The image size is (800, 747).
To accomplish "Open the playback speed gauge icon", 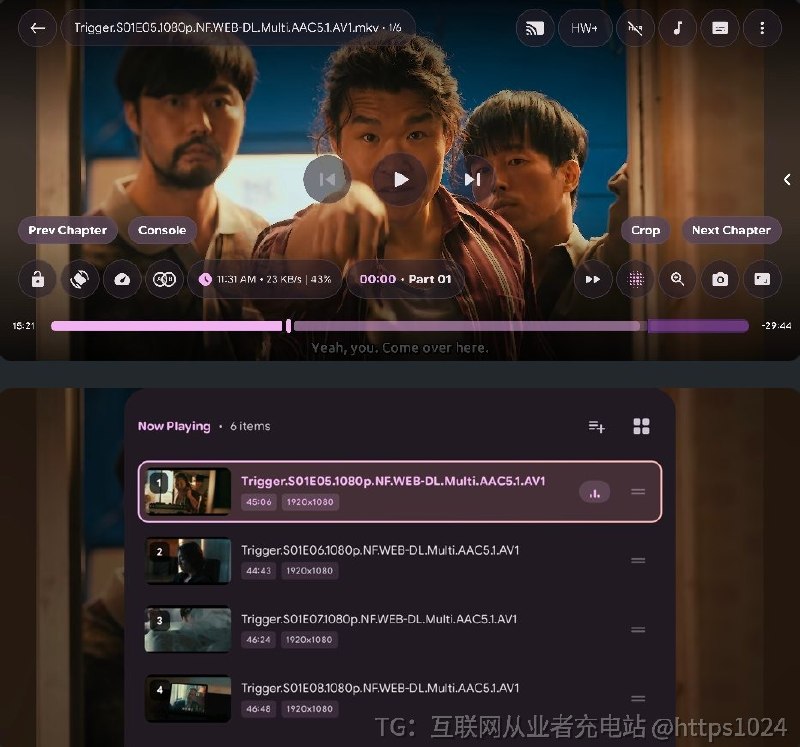I will coord(122,279).
